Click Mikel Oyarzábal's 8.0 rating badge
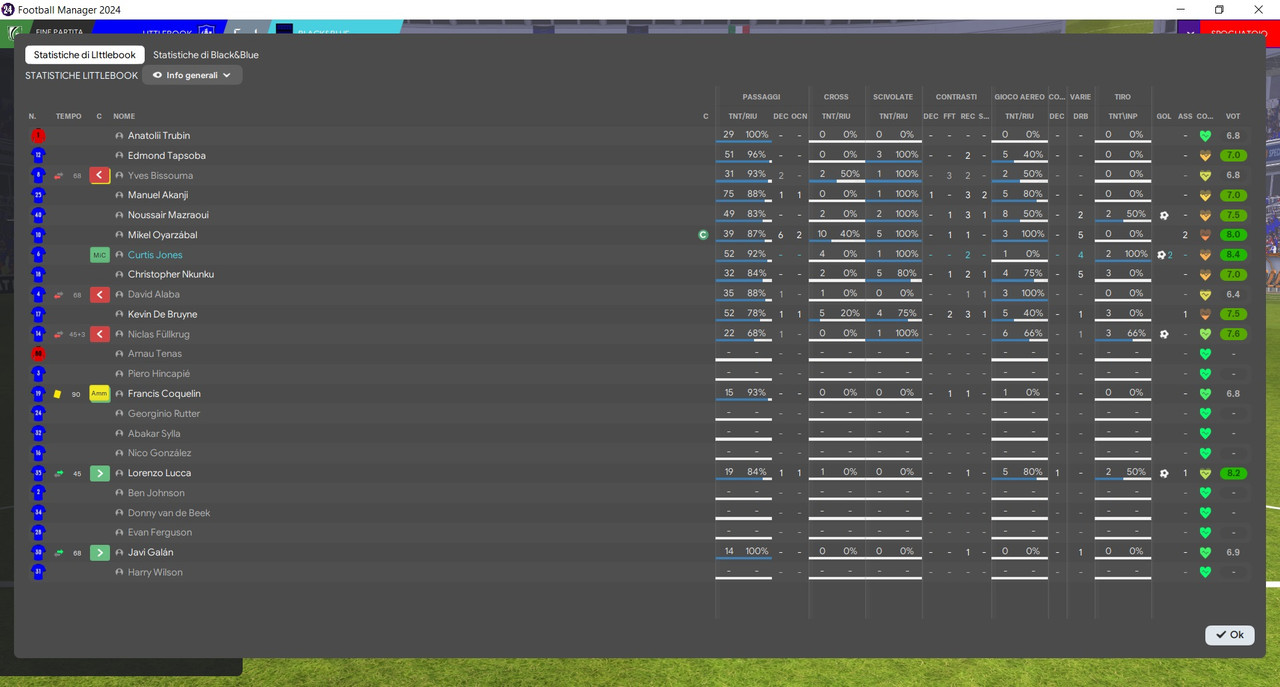 (x=1233, y=235)
